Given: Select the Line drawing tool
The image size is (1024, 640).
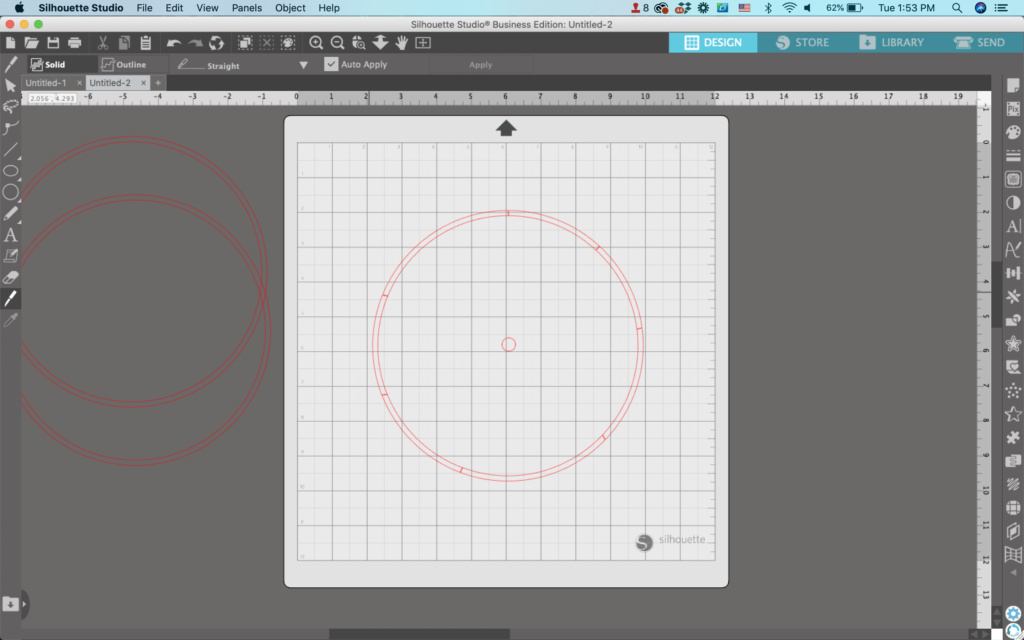Looking at the screenshot, I should tap(10, 150).
